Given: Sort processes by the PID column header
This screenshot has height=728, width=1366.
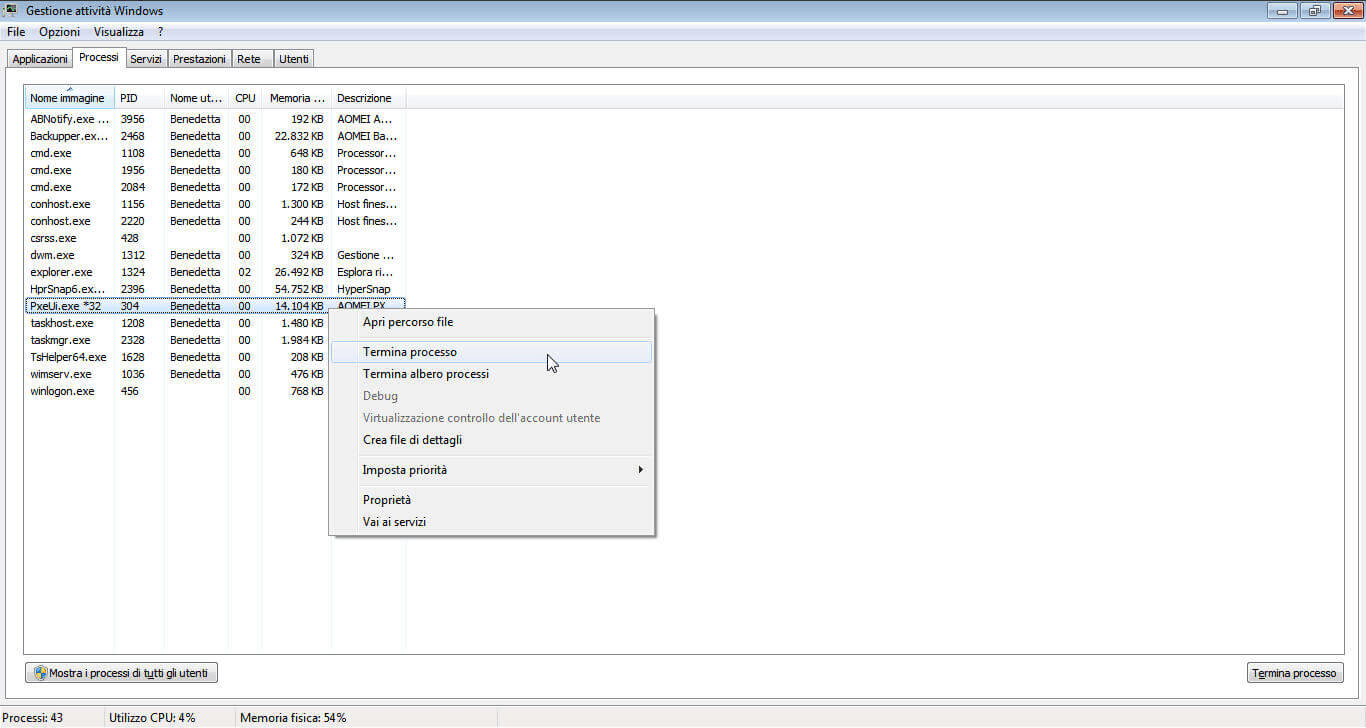Looking at the screenshot, I should coord(139,98).
